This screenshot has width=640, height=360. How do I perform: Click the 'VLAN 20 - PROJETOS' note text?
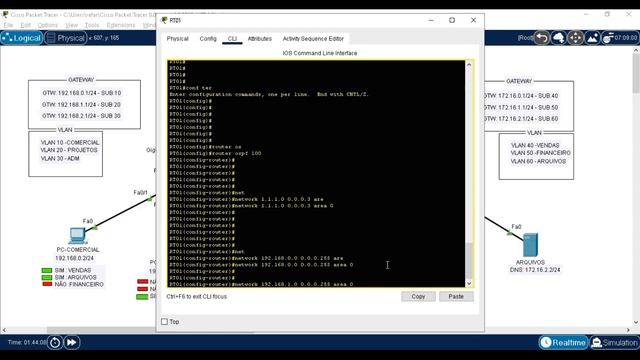(69, 150)
